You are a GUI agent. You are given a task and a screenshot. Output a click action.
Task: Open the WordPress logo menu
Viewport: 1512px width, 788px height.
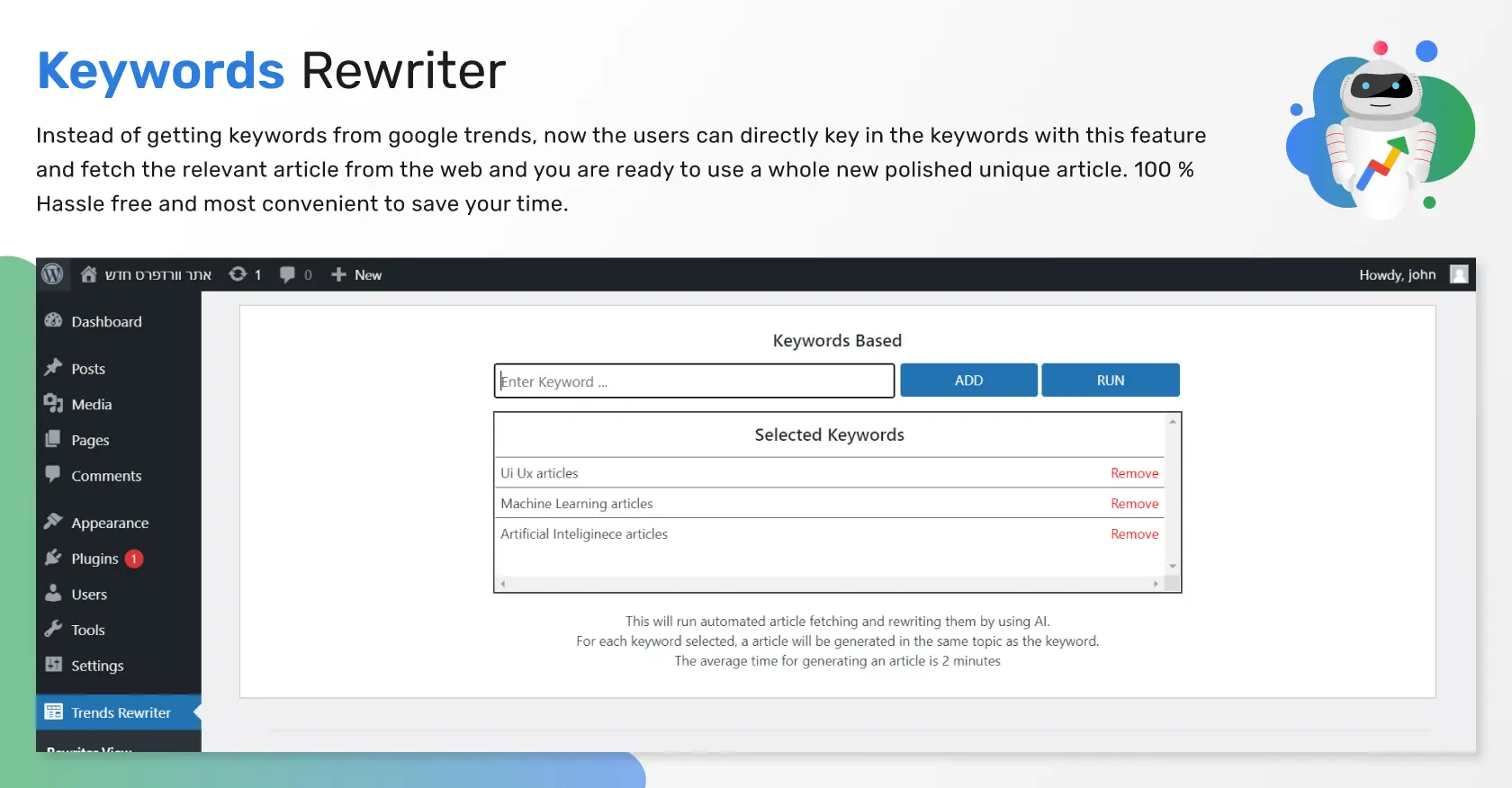coord(52,274)
